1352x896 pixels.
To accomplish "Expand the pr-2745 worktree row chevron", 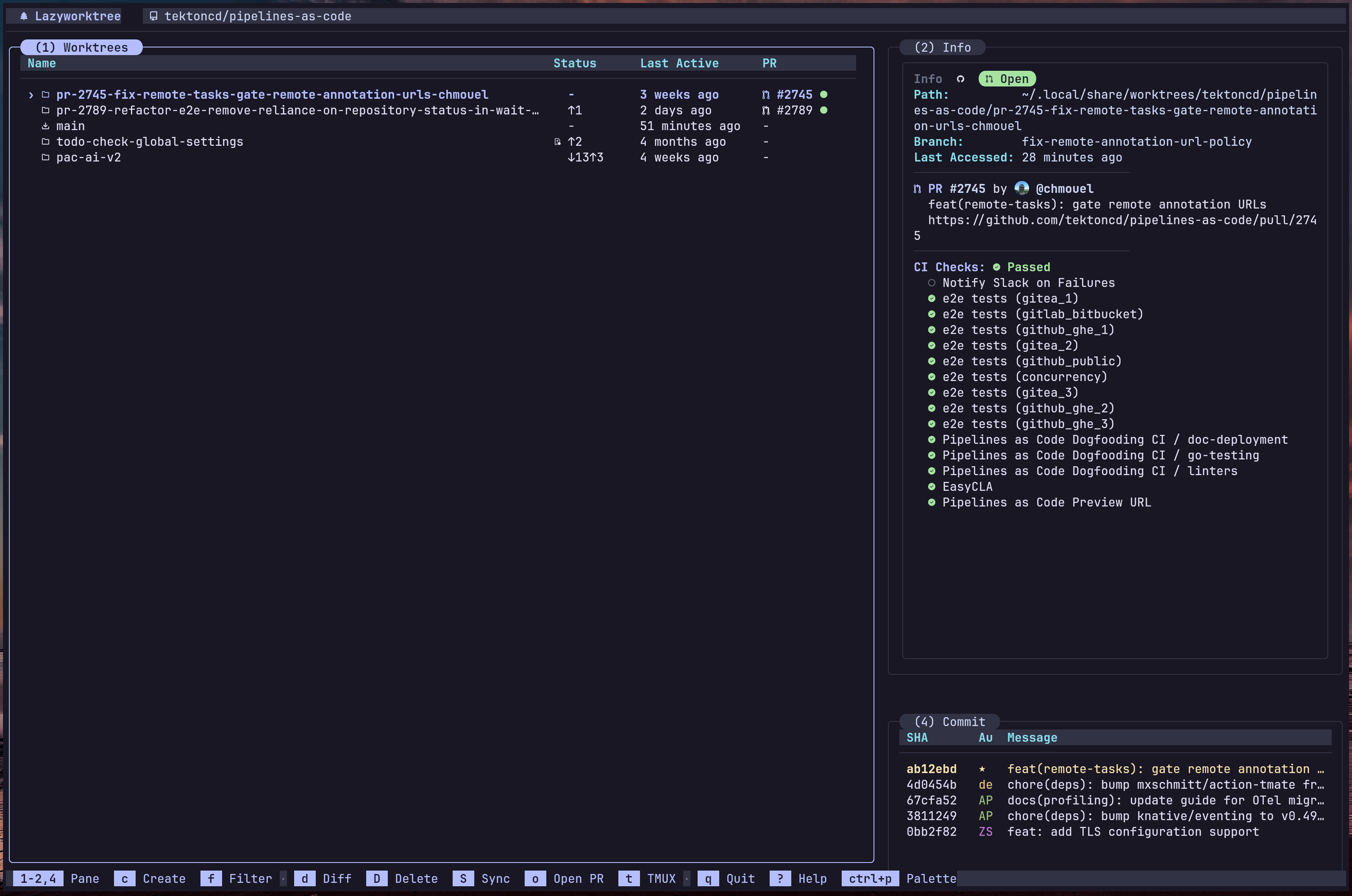I will point(31,95).
